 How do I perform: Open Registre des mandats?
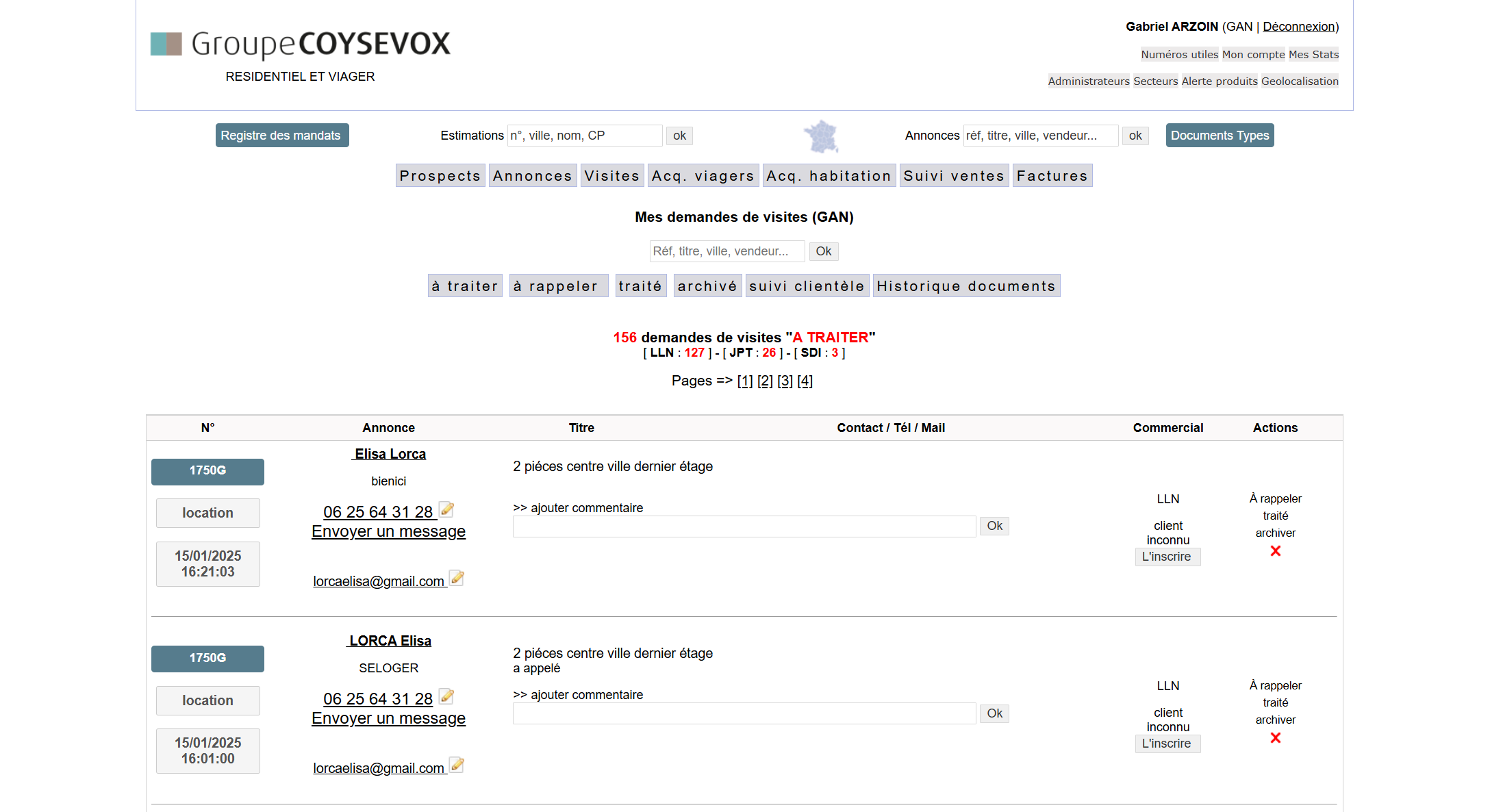[281, 136]
